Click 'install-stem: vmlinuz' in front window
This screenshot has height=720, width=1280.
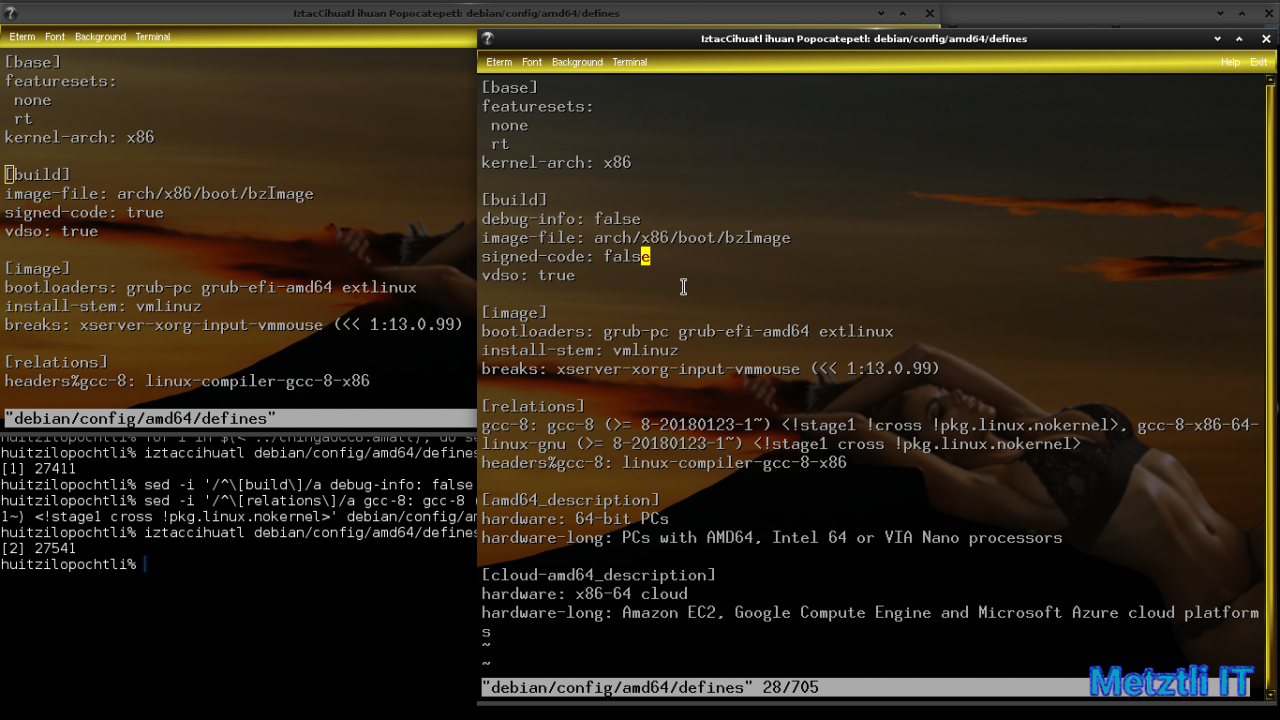[x=580, y=350]
